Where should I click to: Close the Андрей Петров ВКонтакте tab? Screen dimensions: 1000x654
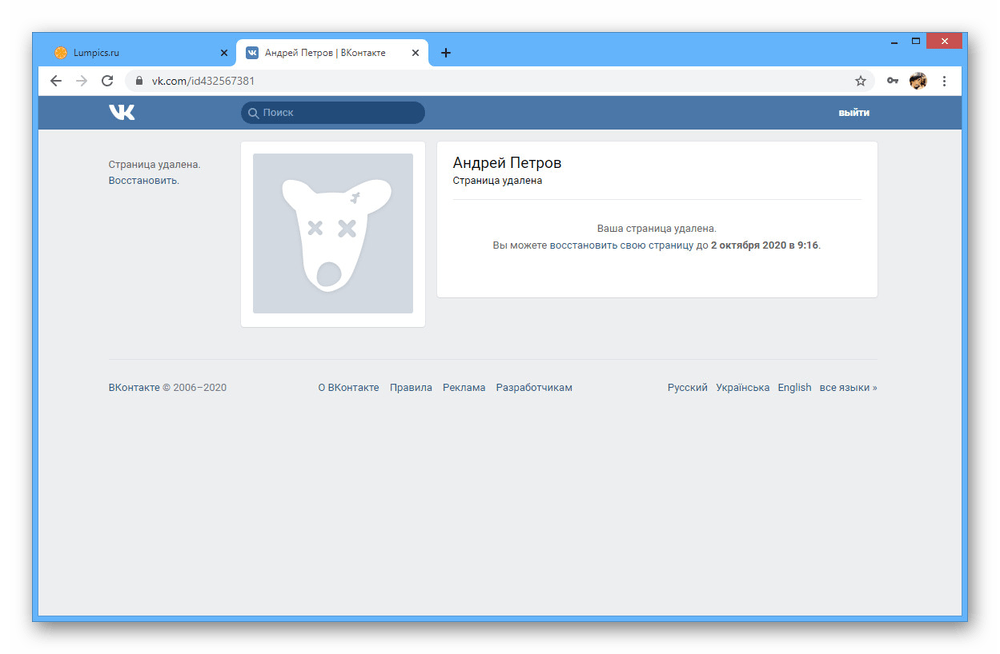coord(415,53)
